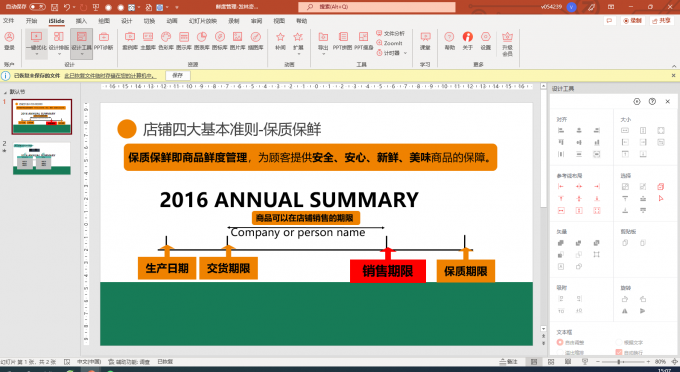Open the PPT拼图 tool
This screenshot has height=372, width=680.
(x=343, y=41)
